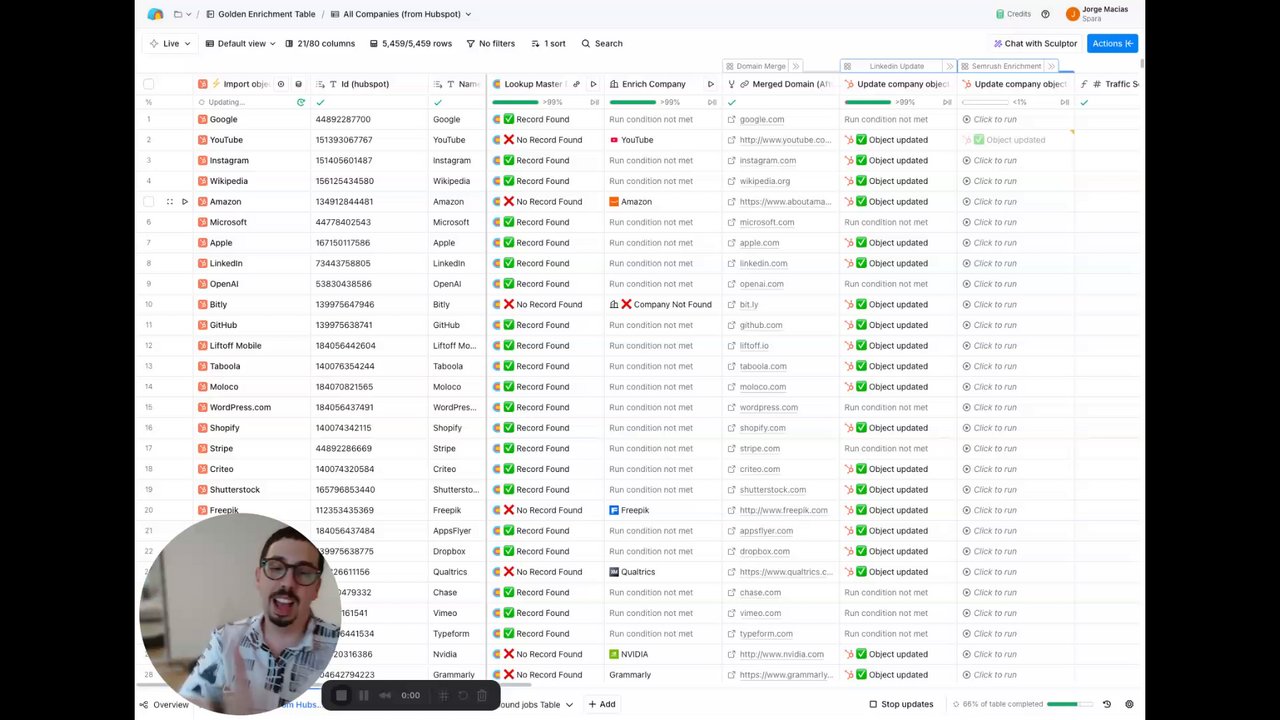This screenshot has width=1280, height=720.
Task: Click the YouTube logo in Enrich Company cell
Action: [614, 140]
